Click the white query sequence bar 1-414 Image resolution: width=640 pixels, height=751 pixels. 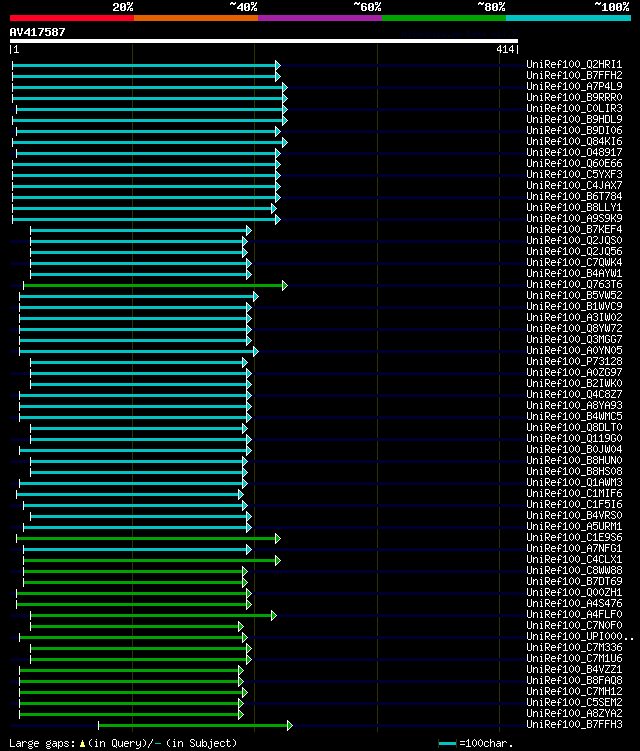coord(263,41)
